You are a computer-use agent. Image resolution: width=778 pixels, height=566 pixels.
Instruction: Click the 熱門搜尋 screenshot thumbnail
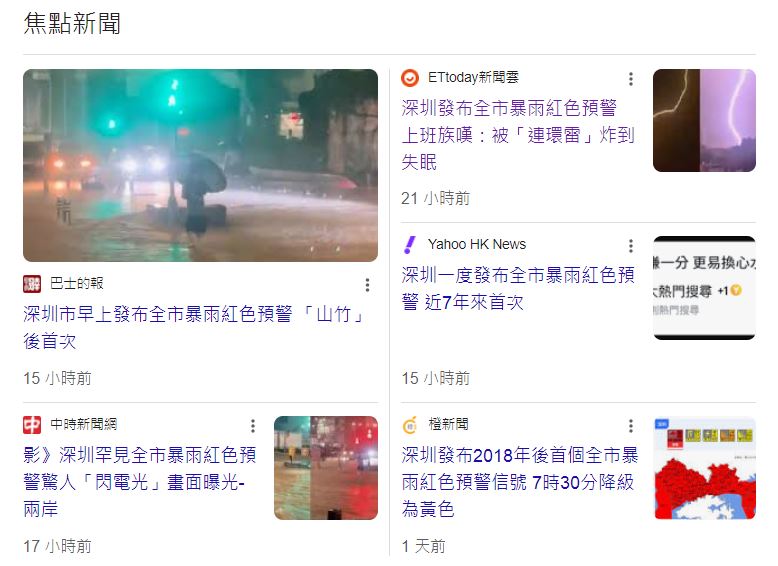[x=704, y=288]
